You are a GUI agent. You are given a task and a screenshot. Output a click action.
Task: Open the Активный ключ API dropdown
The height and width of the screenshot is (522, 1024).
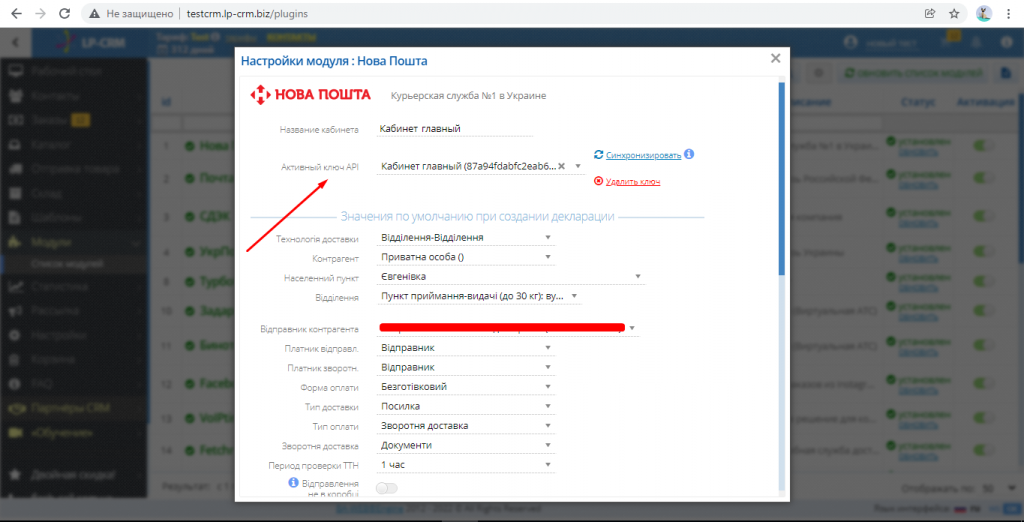pos(480,166)
